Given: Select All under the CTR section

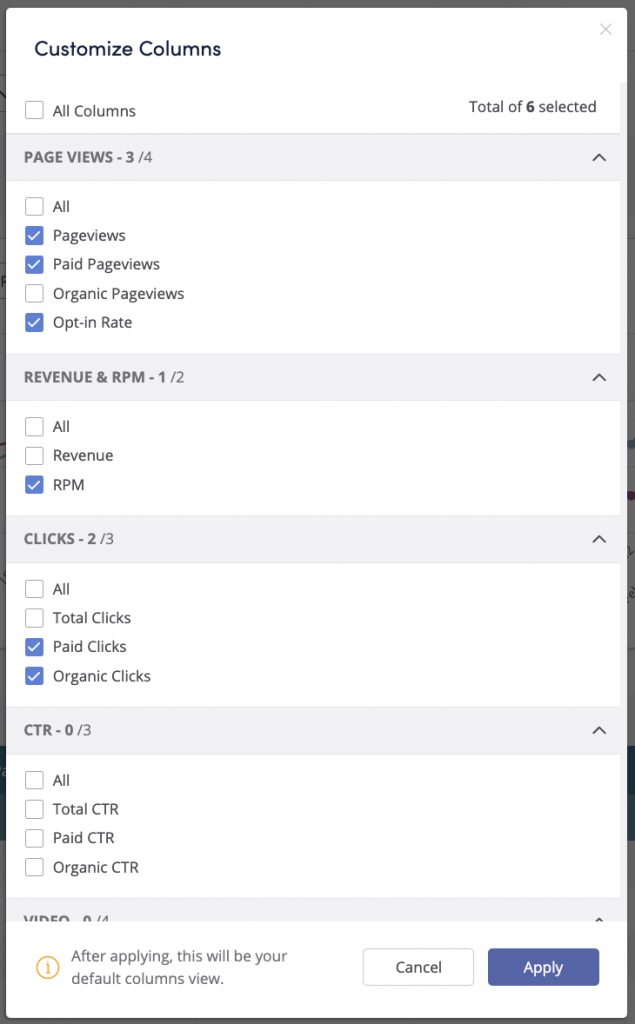Looking at the screenshot, I should (35, 780).
